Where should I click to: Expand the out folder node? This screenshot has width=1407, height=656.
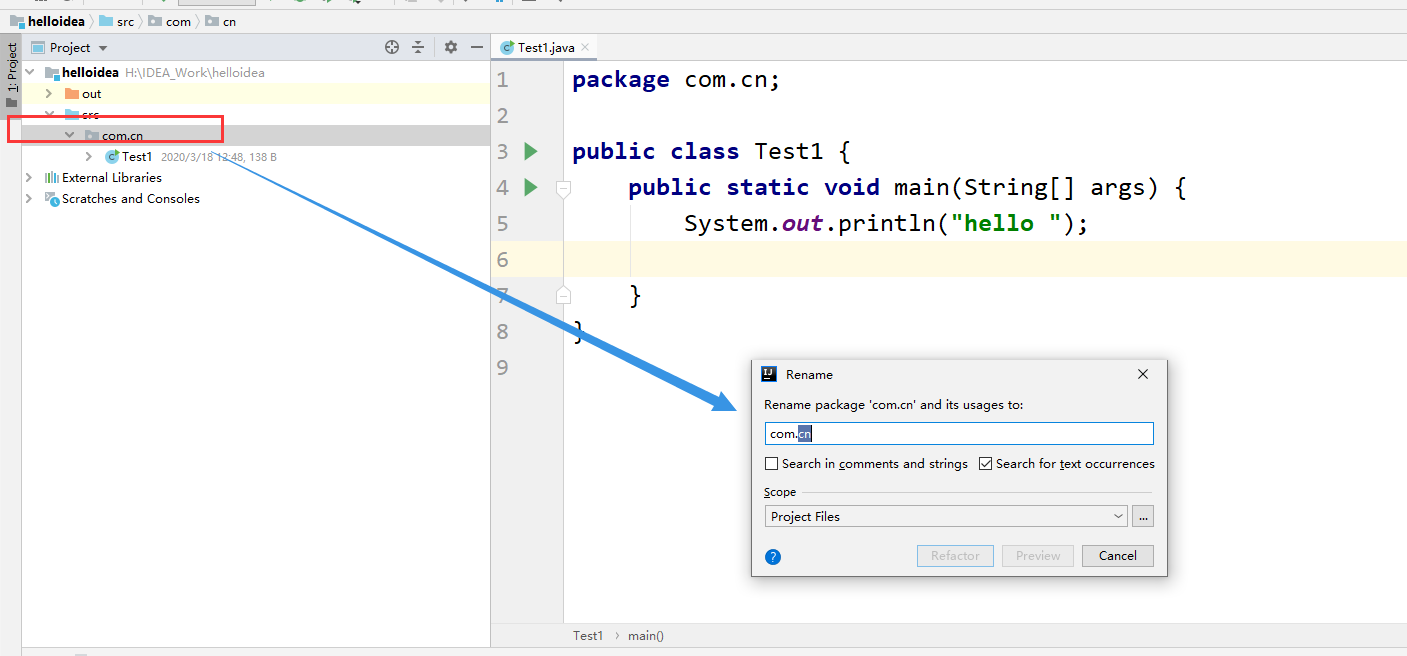click(x=49, y=94)
